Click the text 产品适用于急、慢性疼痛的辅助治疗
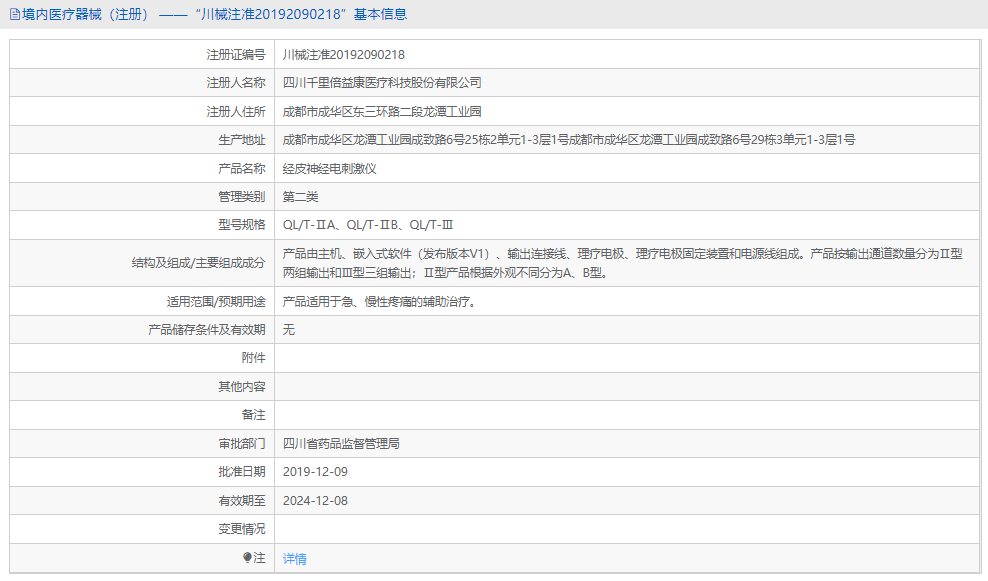988x581 pixels. 378,302
